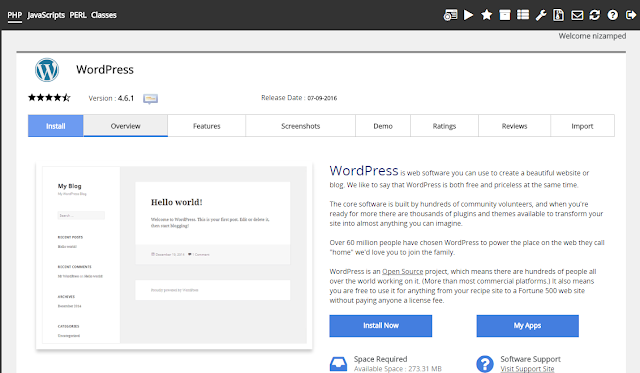
Task: Click the Install Now button
Action: click(x=380, y=326)
